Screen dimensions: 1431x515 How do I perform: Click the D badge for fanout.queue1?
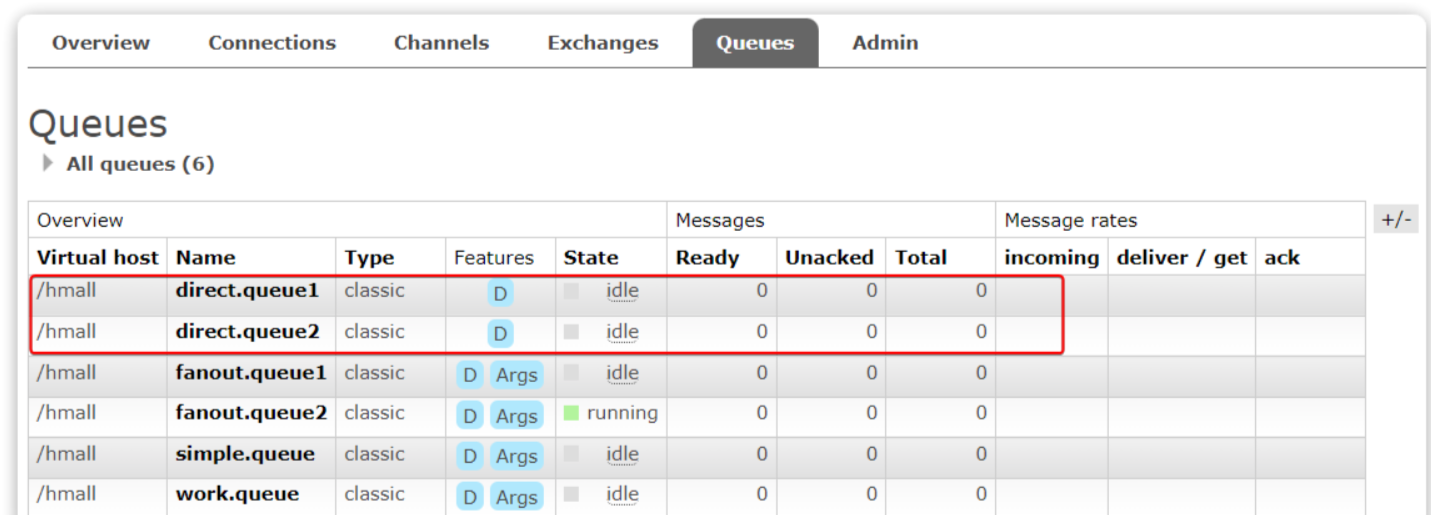[469, 375]
